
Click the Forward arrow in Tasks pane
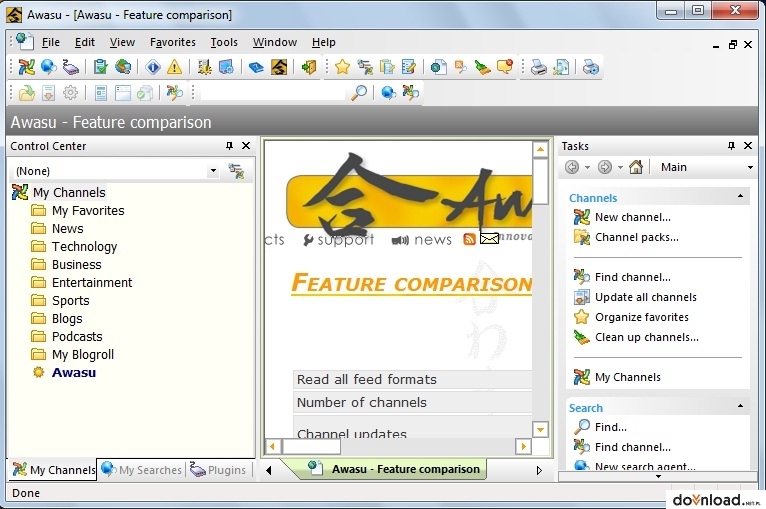point(605,167)
